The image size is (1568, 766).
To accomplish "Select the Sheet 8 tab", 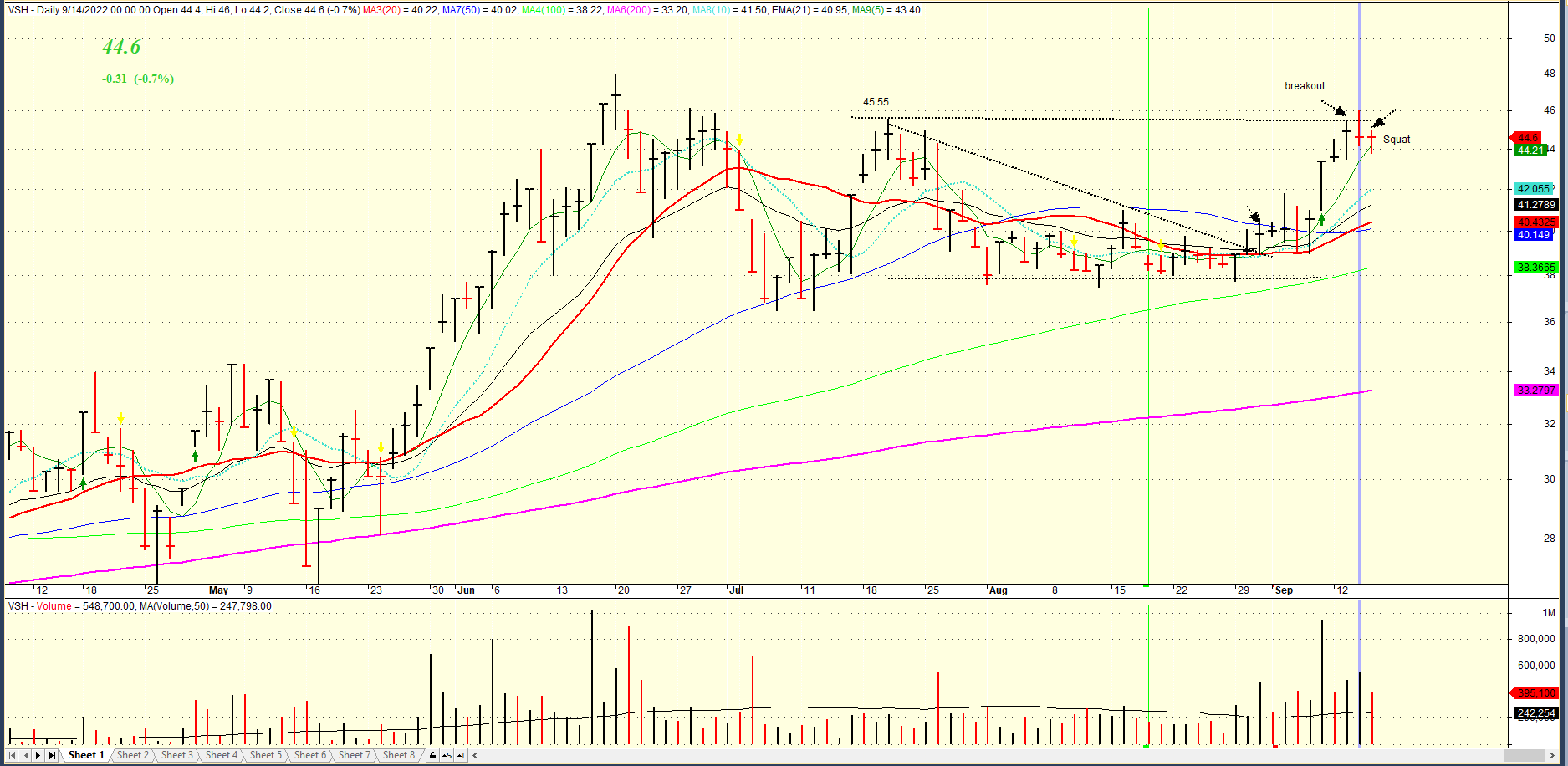I will [x=398, y=755].
